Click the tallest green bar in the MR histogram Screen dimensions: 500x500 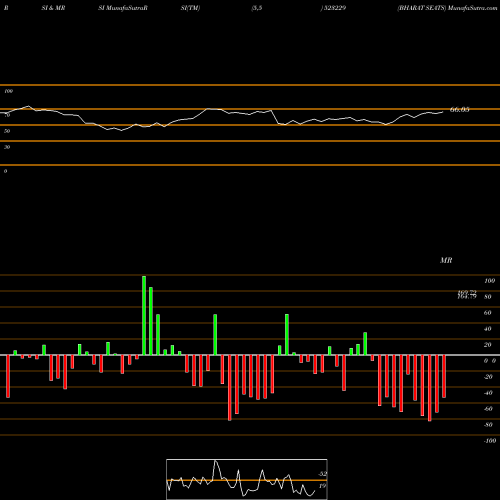[144, 315]
